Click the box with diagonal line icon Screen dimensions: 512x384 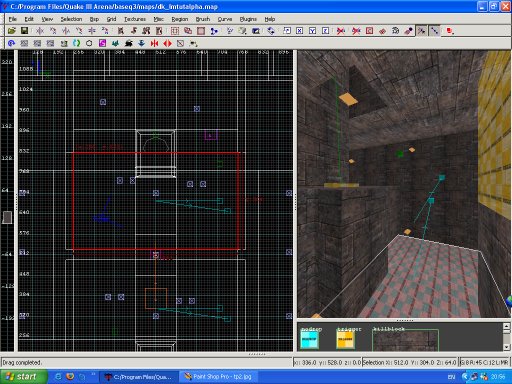[180, 43]
